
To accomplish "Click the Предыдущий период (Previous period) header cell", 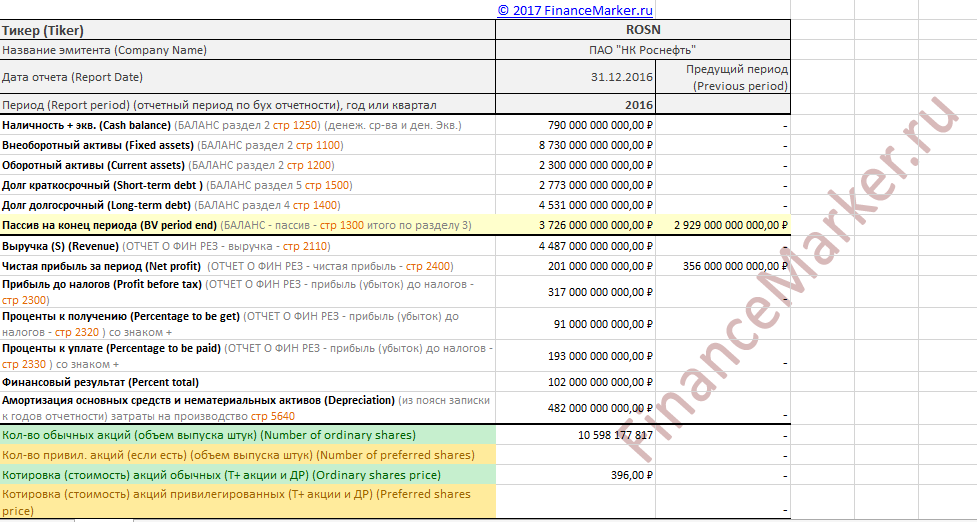I will [723, 77].
